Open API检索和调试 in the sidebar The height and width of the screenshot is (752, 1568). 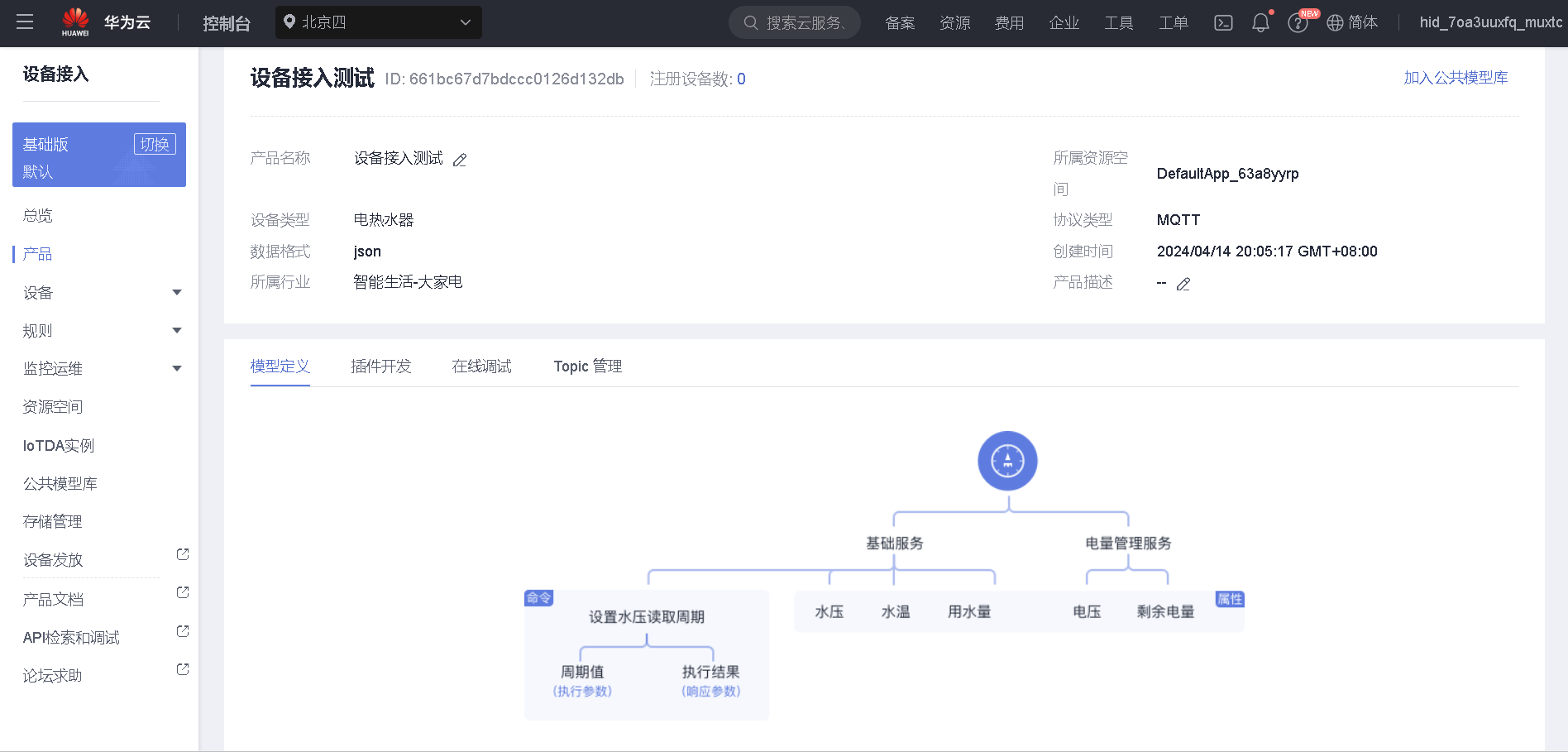(x=71, y=637)
